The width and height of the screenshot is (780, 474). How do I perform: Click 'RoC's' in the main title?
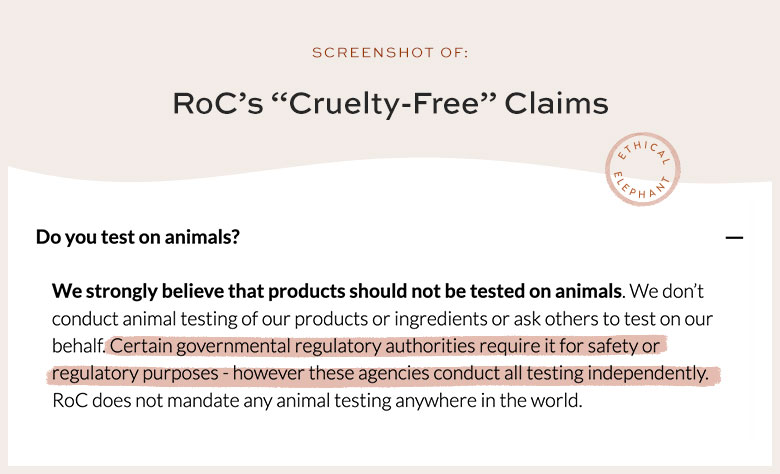point(217,103)
